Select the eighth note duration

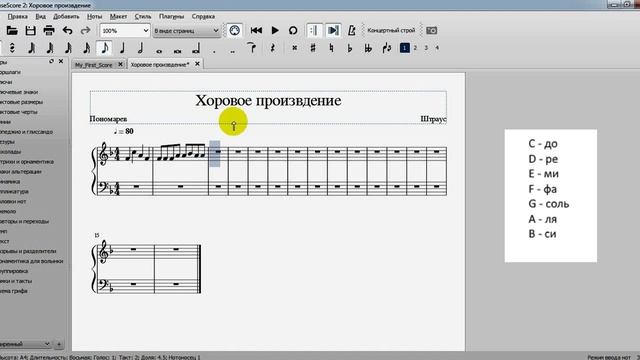(104, 48)
